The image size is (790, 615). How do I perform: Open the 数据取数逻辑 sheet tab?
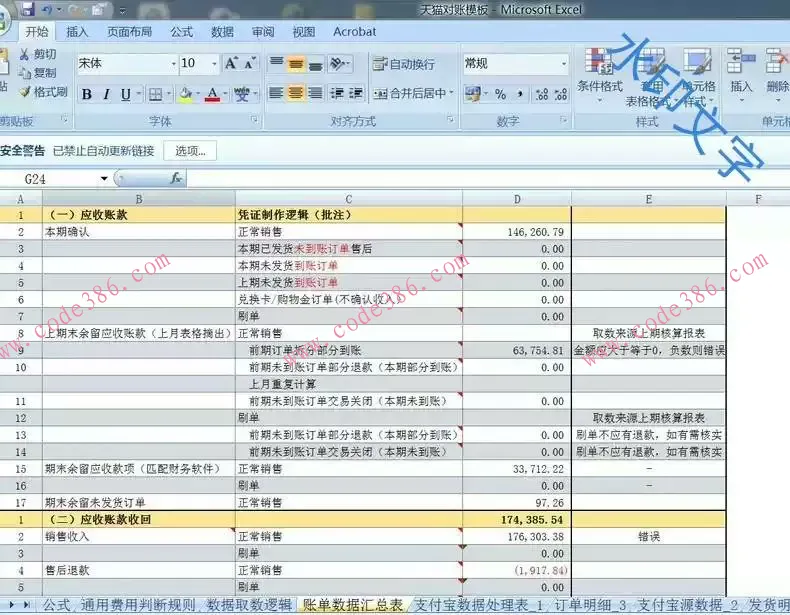pos(250,605)
